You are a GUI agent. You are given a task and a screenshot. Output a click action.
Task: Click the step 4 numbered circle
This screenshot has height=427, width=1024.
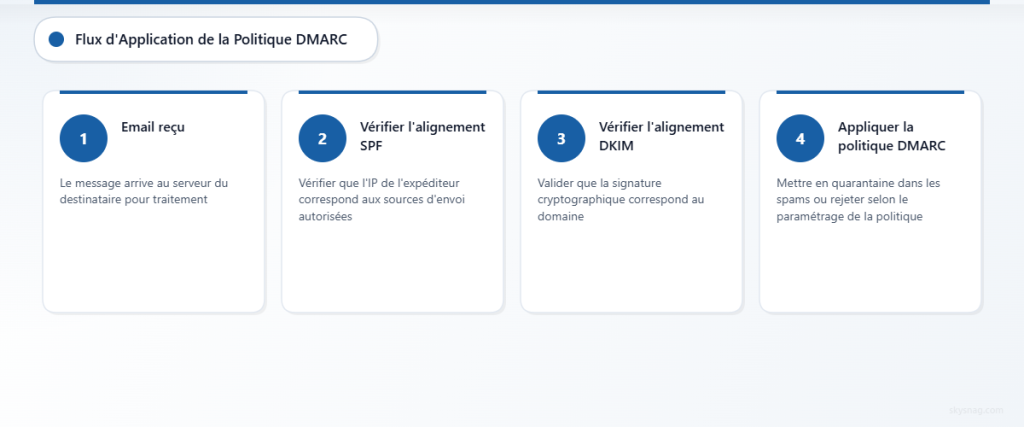801,138
